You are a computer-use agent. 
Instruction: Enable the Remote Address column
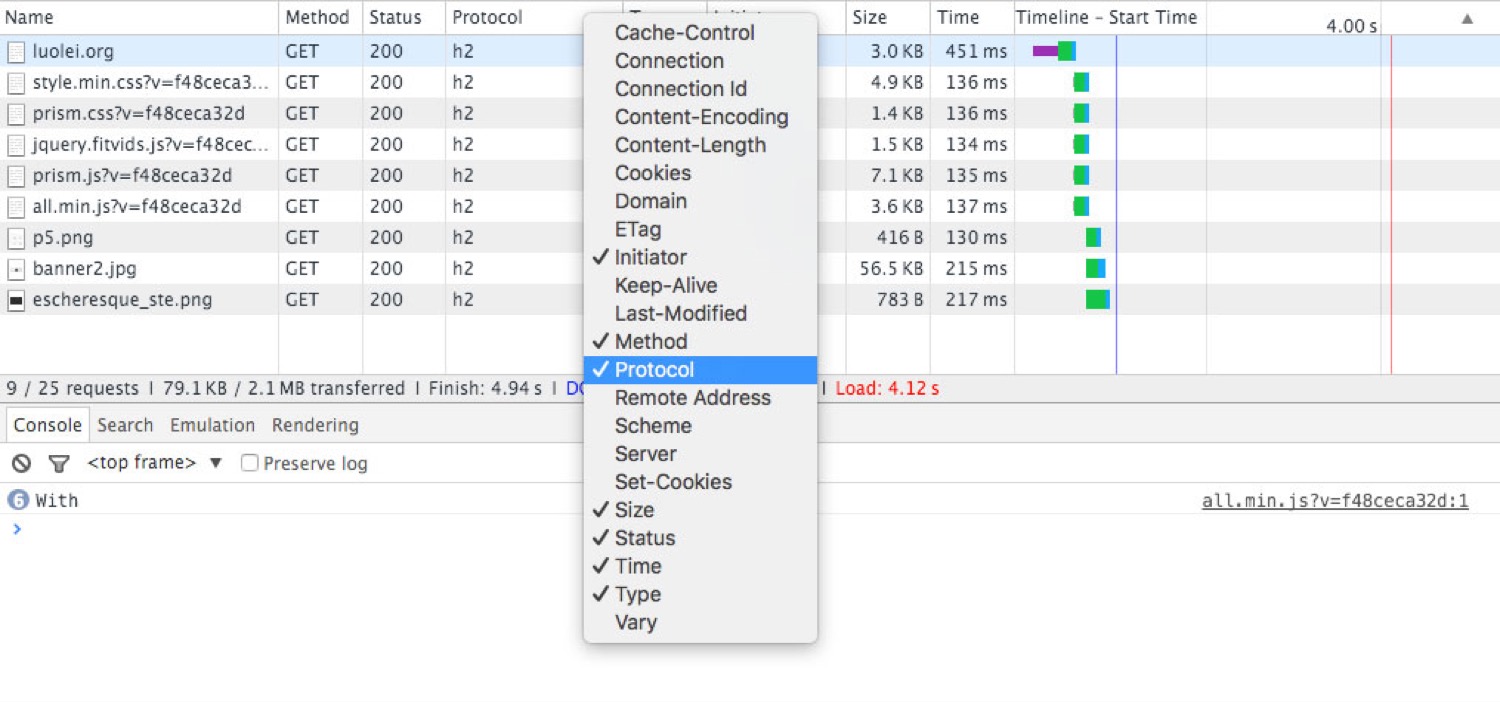pyautogui.click(x=692, y=398)
